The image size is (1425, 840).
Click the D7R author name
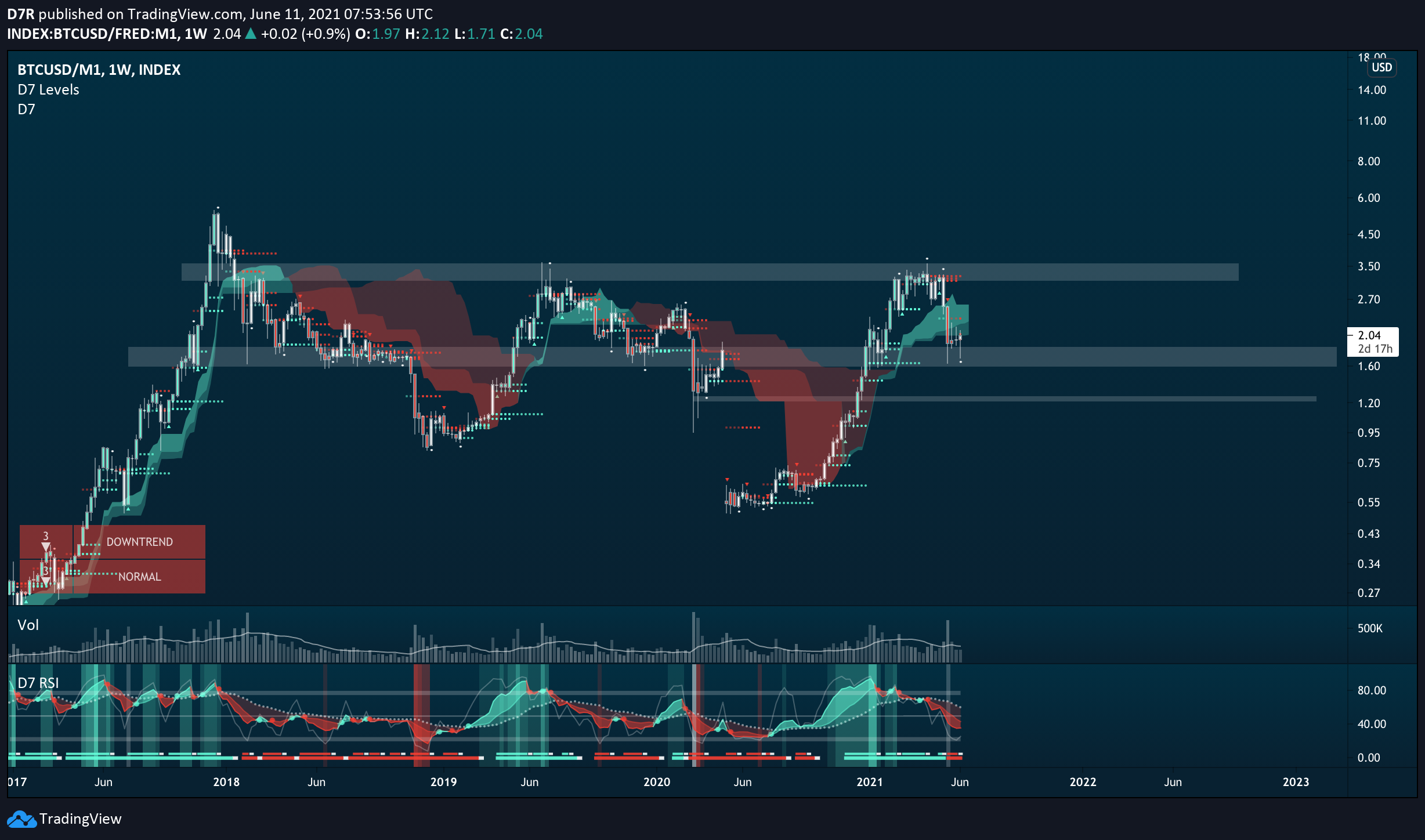(21, 14)
